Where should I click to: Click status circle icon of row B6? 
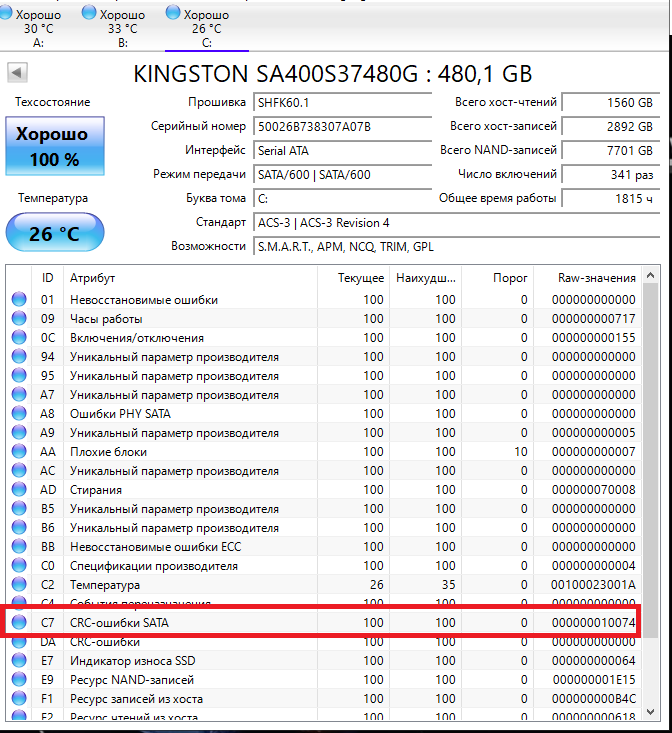pyautogui.click(x=19, y=527)
